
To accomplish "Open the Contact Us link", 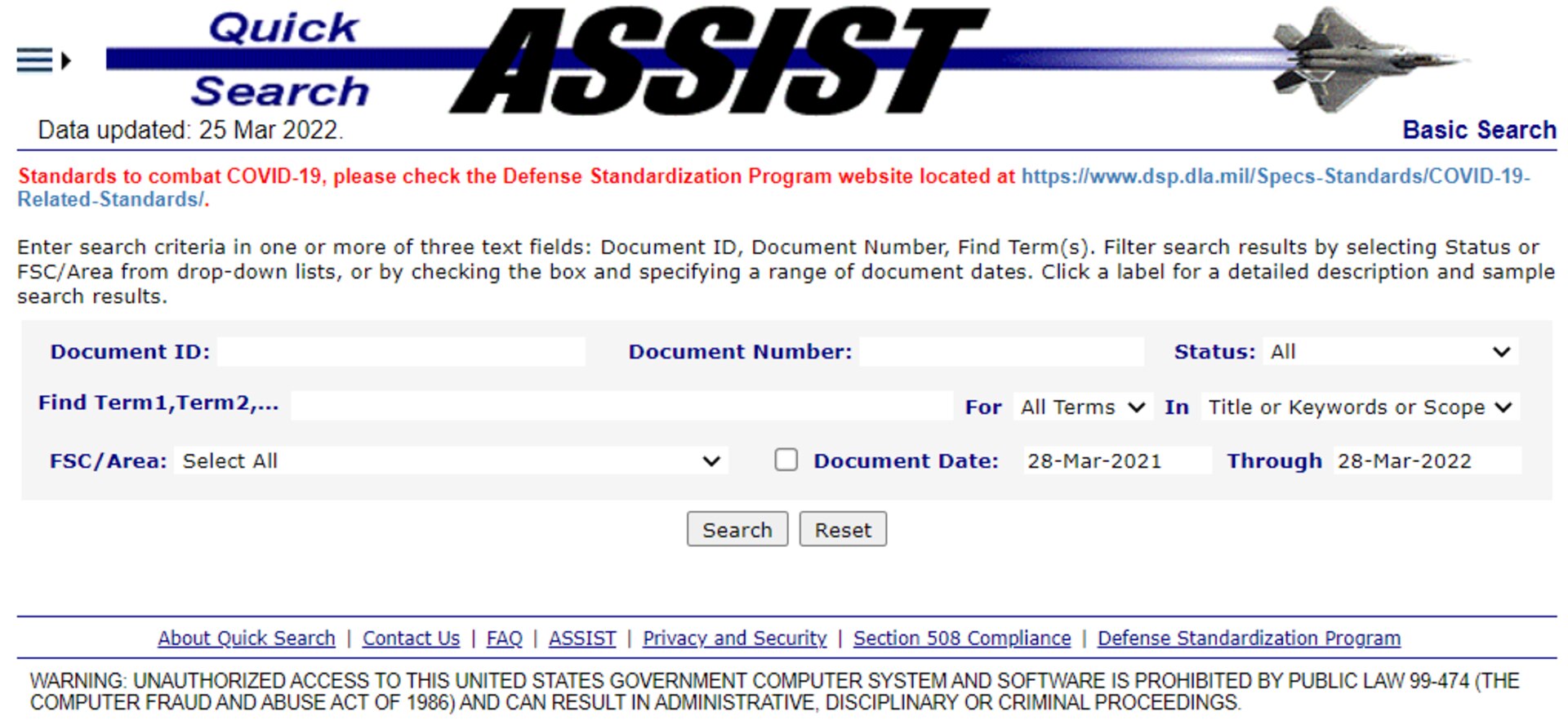I will [411, 638].
